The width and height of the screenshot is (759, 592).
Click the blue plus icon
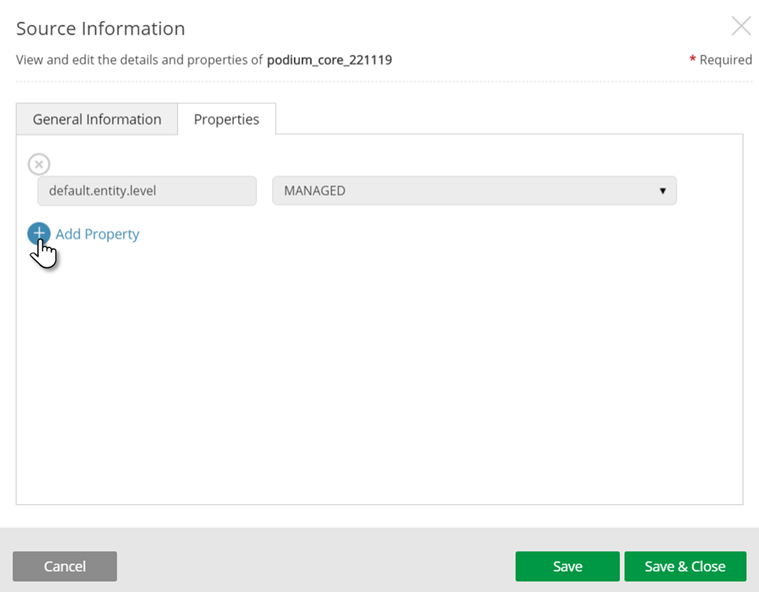(38, 234)
